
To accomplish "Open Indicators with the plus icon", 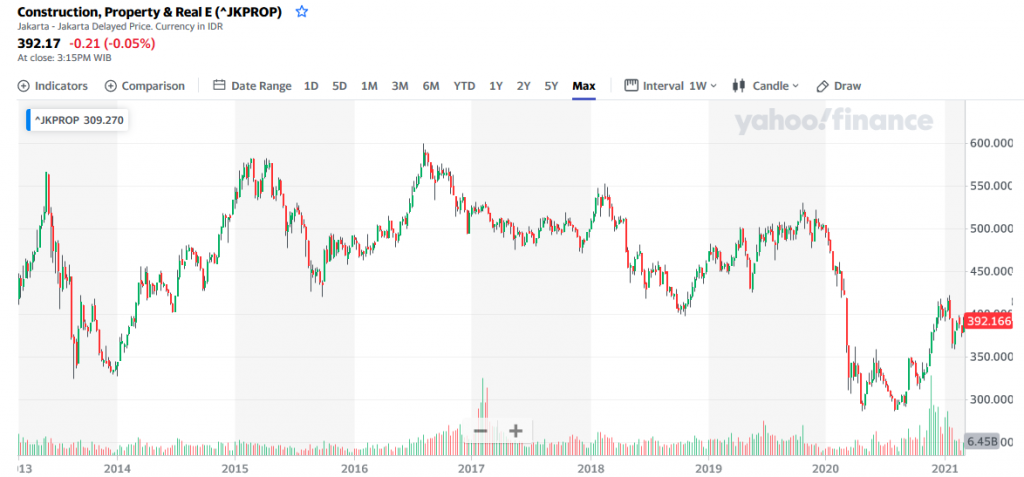I will click(24, 86).
